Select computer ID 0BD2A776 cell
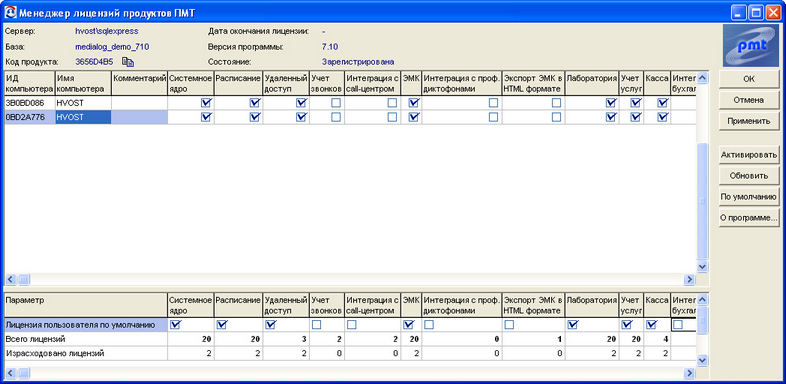This screenshot has width=786, height=384. coord(30,117)
